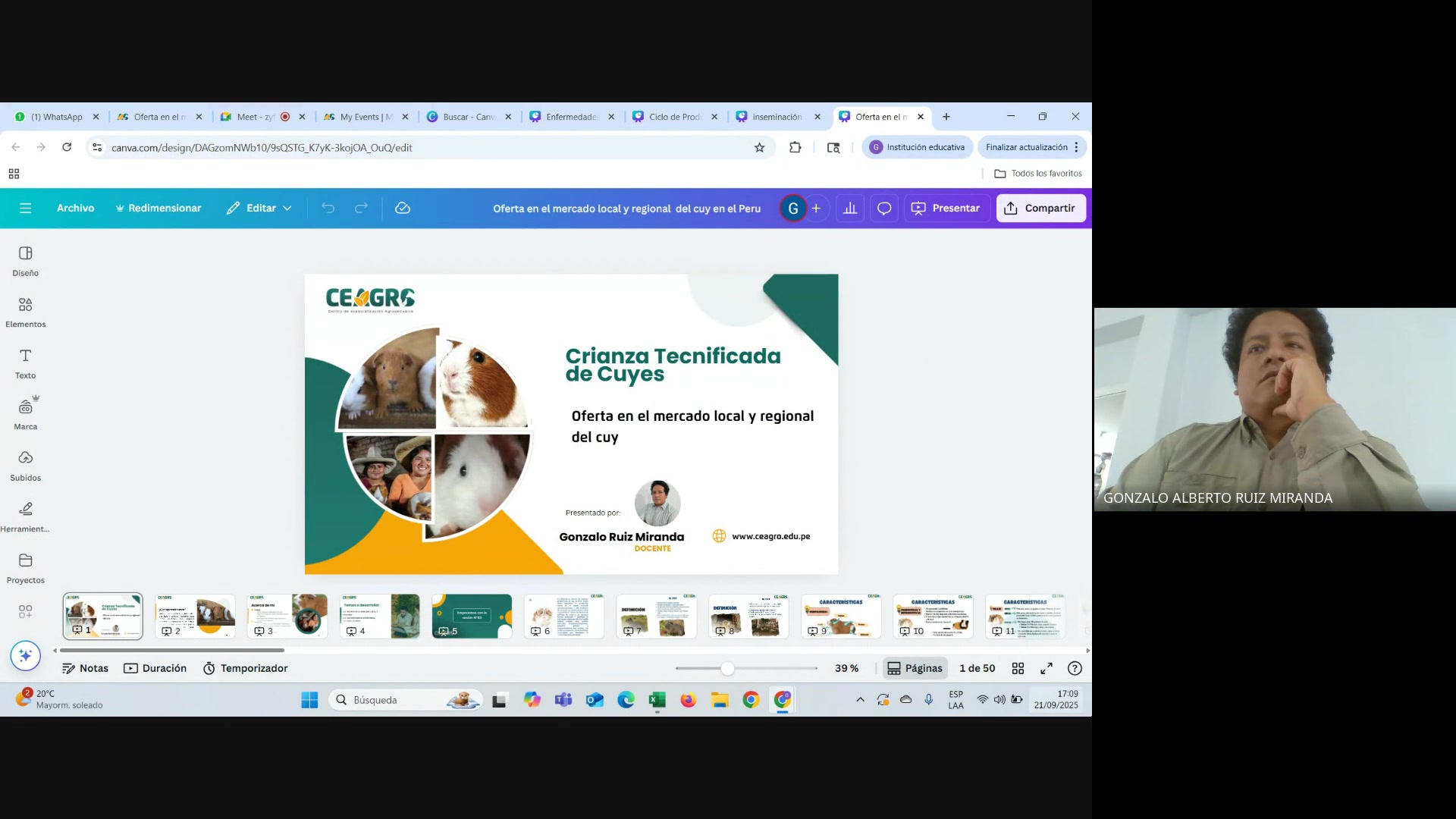Click the cloud save status icon
Image resolution: width=1456 pixels, height=819 pixels.
403,208
